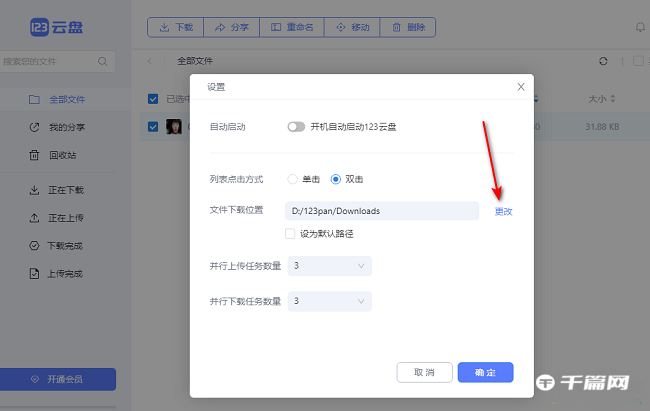Click the 下载 toolbar button

pyautogui.click(x=176, y=28)
